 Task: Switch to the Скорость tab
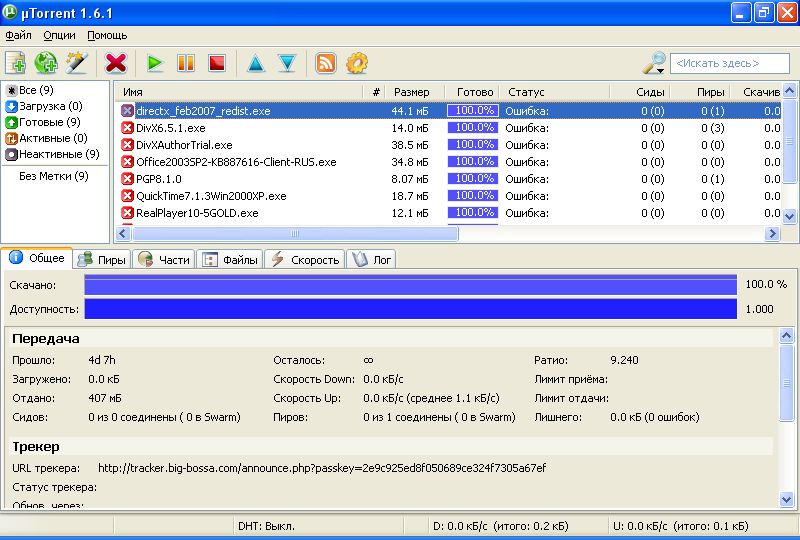(305, 260)
